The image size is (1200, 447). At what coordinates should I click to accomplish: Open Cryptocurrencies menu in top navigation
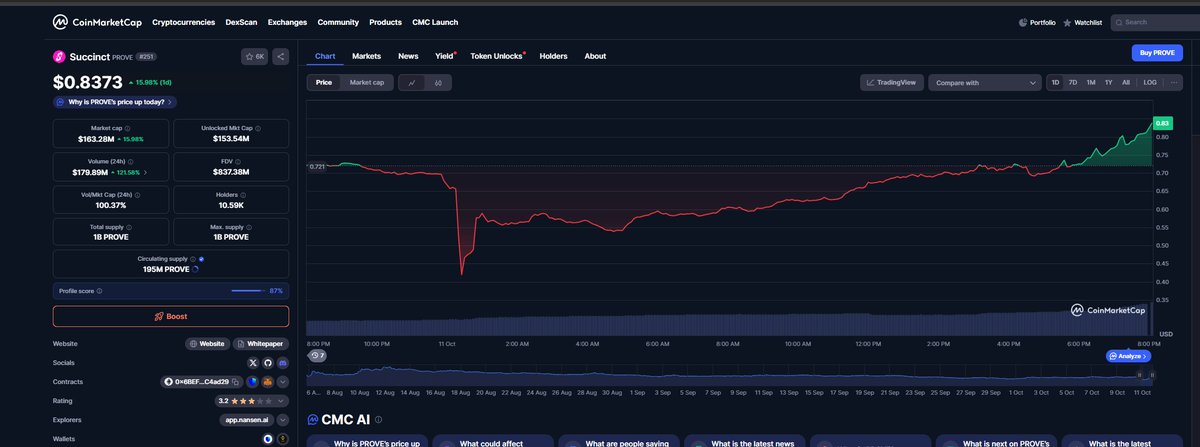click(185, 22)
